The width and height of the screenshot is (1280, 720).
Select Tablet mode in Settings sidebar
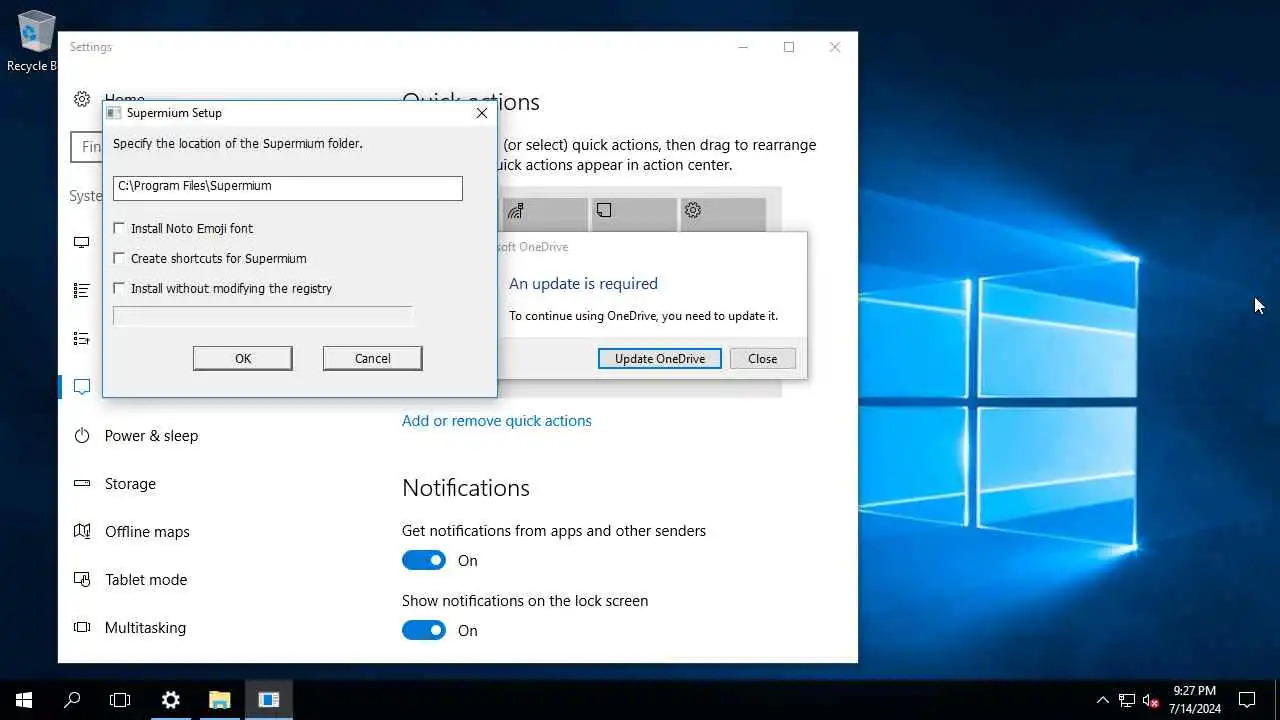[146, 580]
